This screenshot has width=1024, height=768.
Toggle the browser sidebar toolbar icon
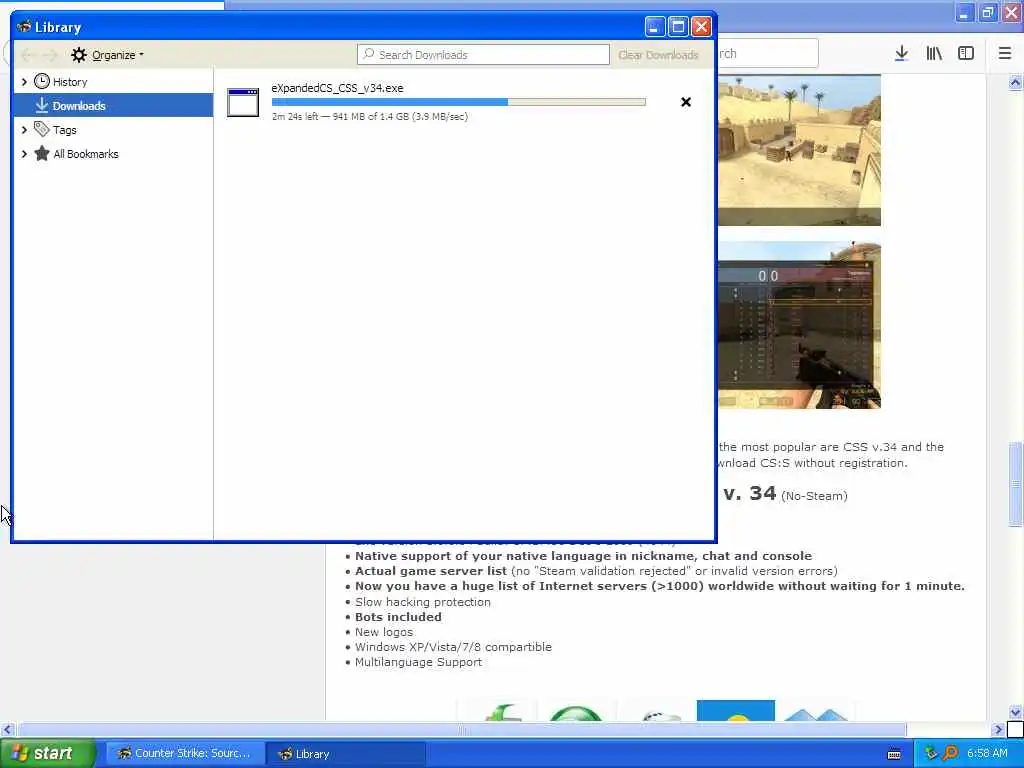coord(966,54)
